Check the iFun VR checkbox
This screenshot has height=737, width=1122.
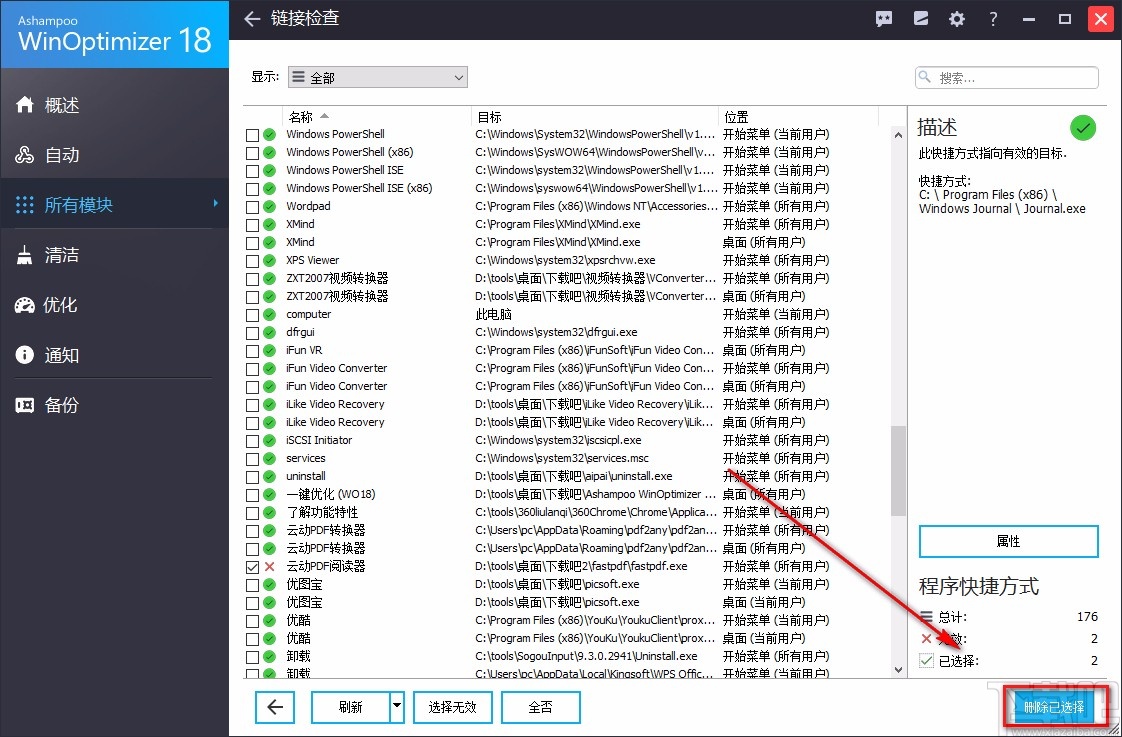[252, 351]
